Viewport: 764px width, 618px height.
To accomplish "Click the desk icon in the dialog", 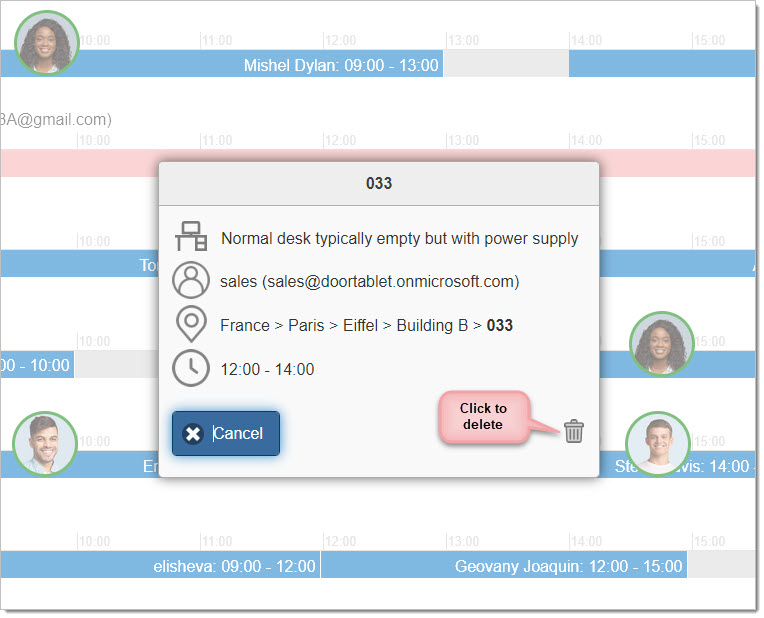I will coord(190,237).
